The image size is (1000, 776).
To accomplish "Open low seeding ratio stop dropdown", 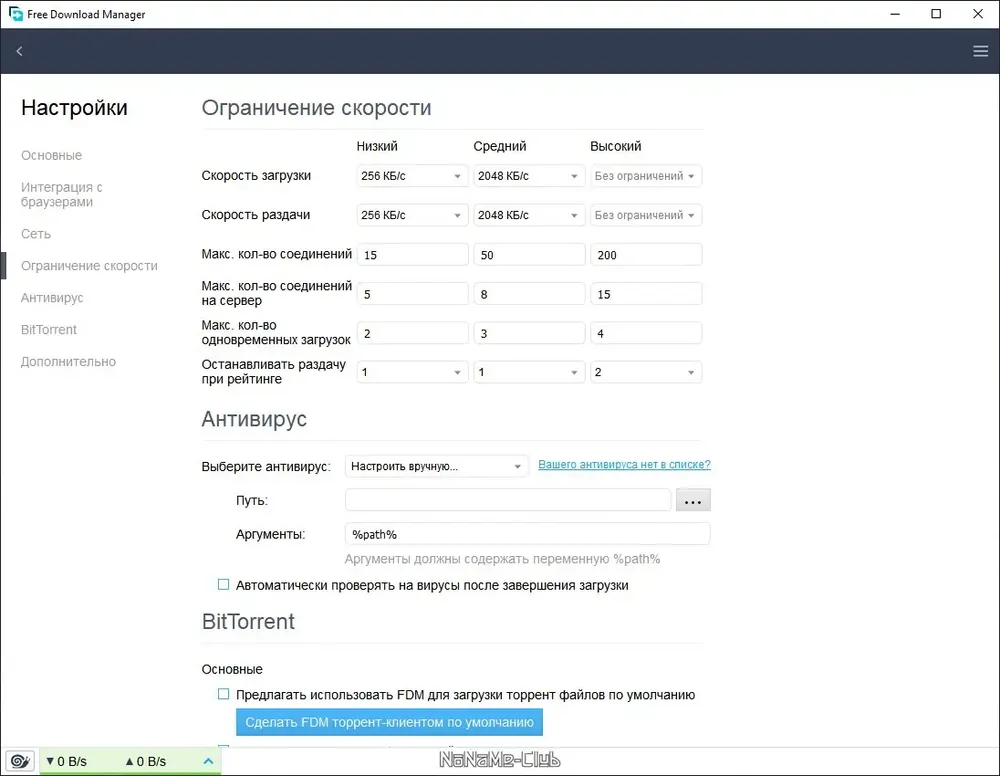I will coord(412,372).
